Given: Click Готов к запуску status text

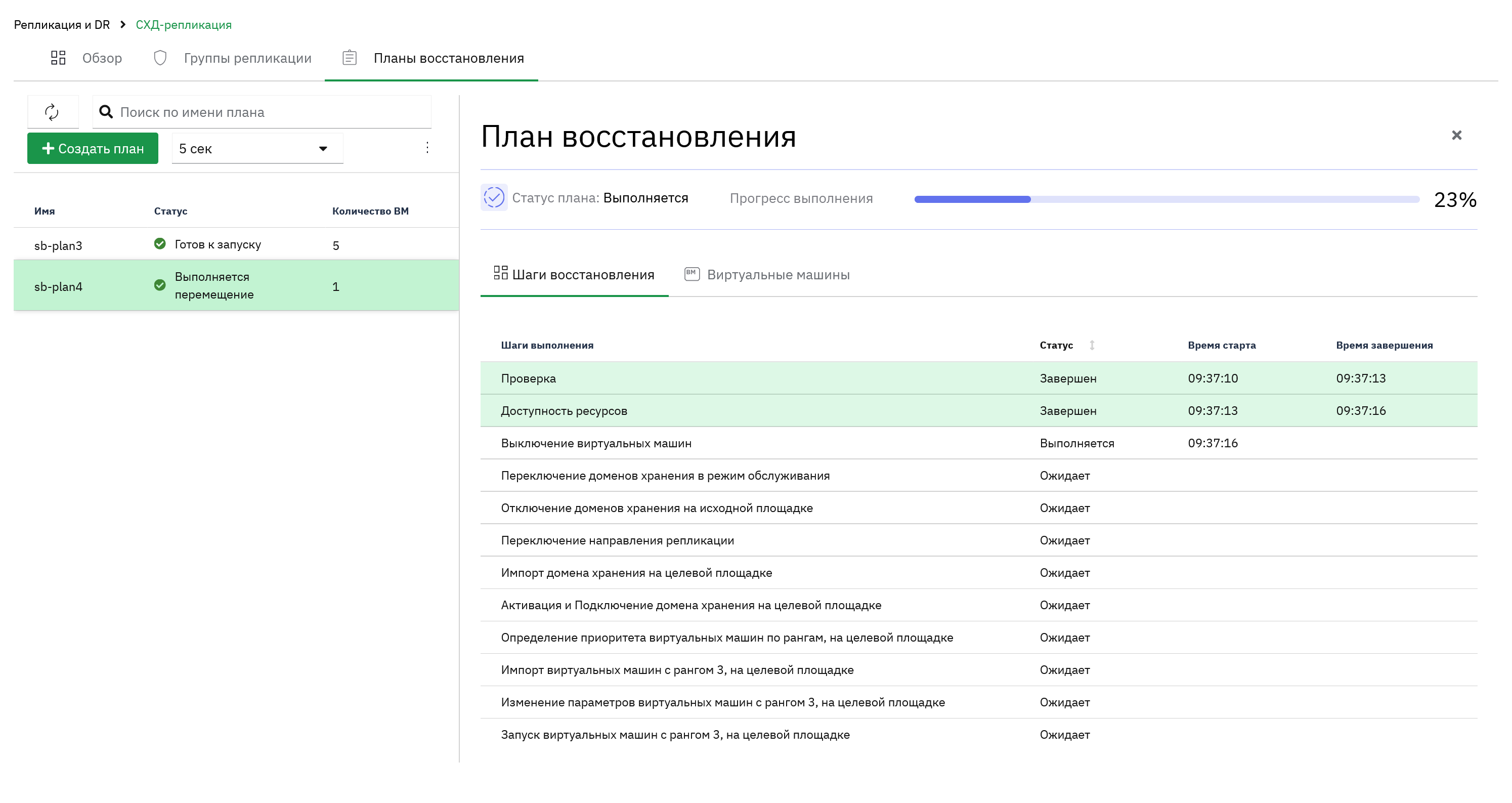Looking at the screenshot, I should pyautogui.click(x=218, y=244).
